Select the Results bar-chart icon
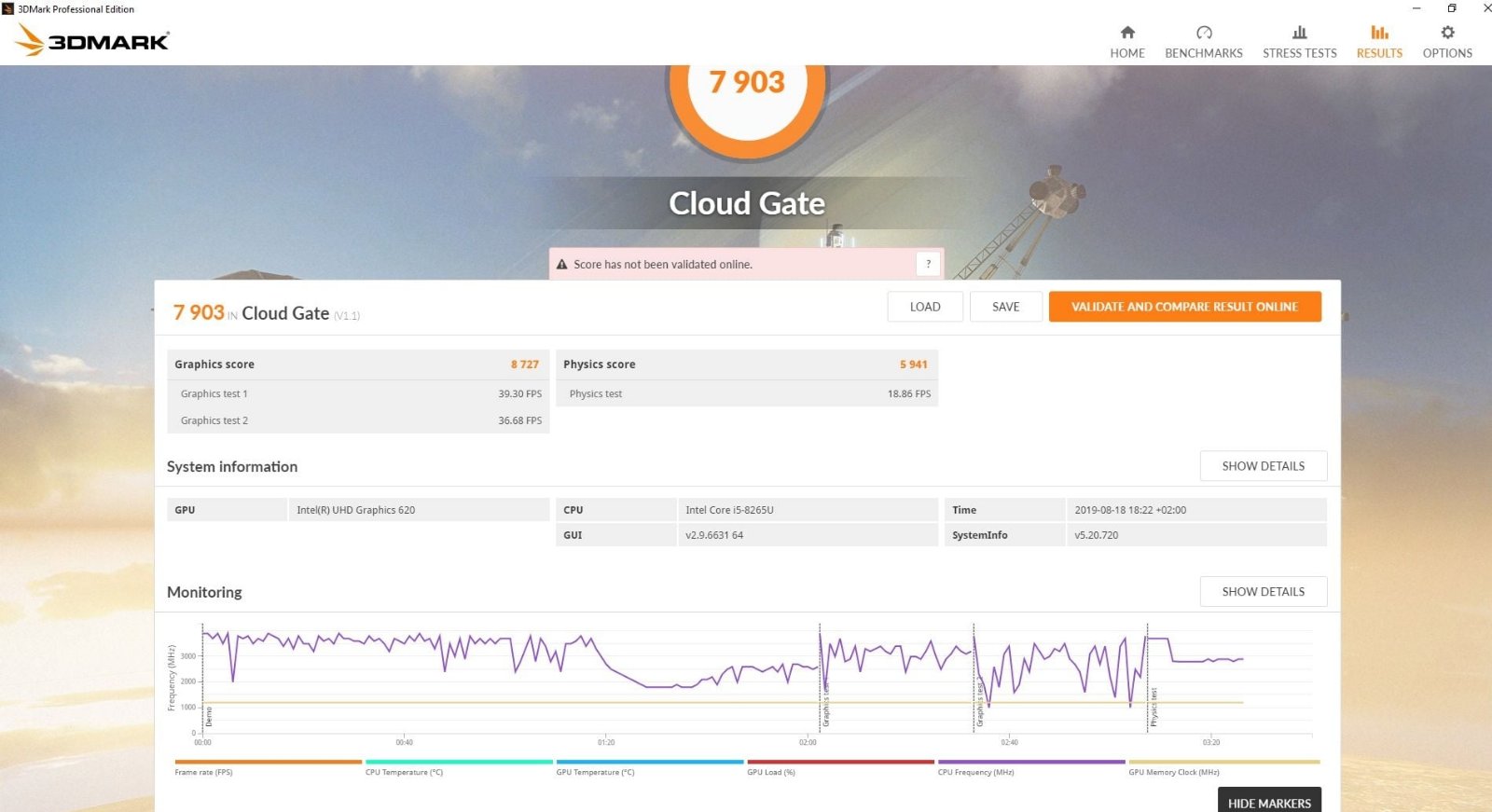This screenshot has height=812, width=1492. pyautogui.click(x=1379, y=33)
